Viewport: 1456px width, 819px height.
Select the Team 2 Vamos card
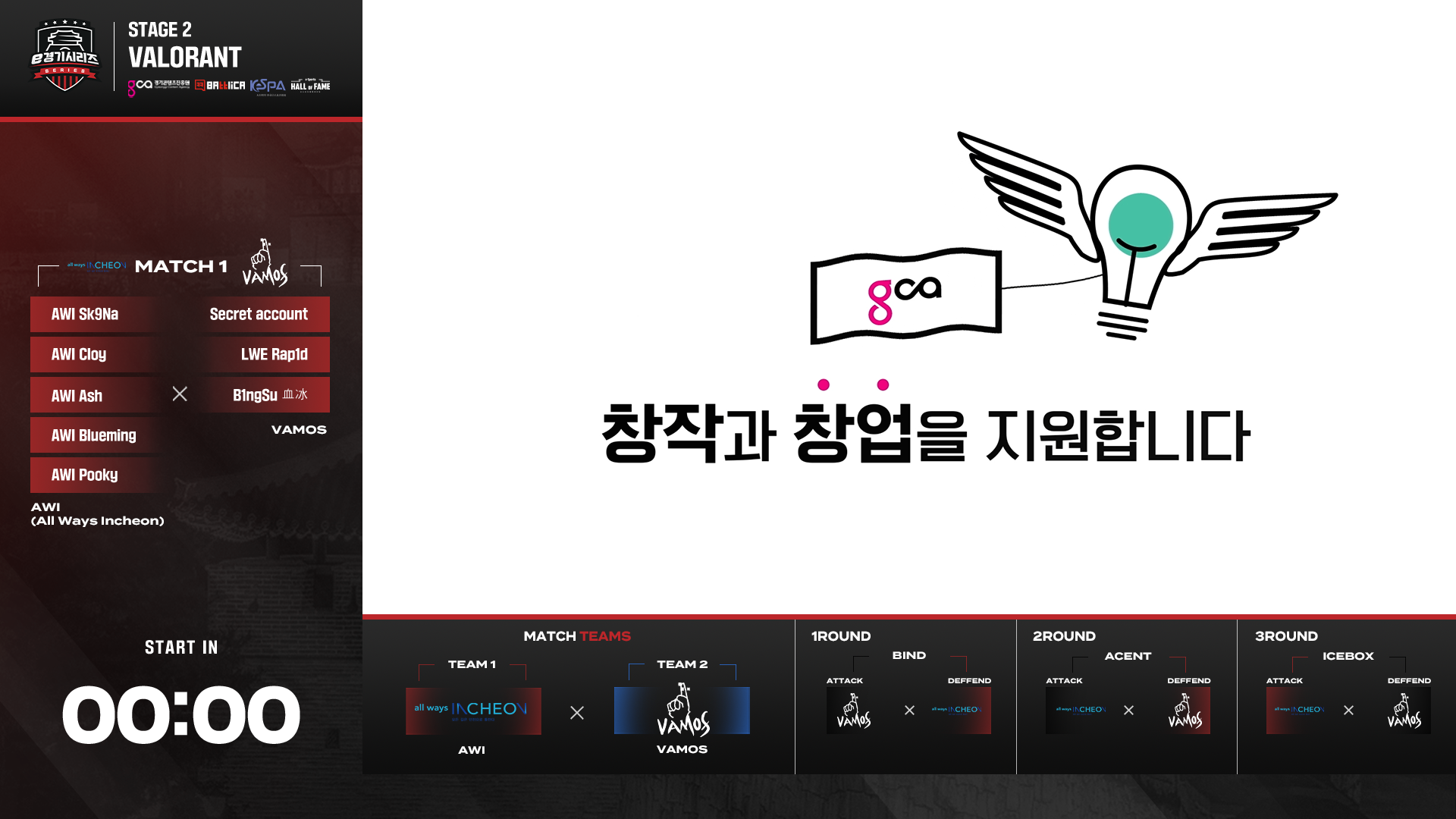click(x=682, y=711)
